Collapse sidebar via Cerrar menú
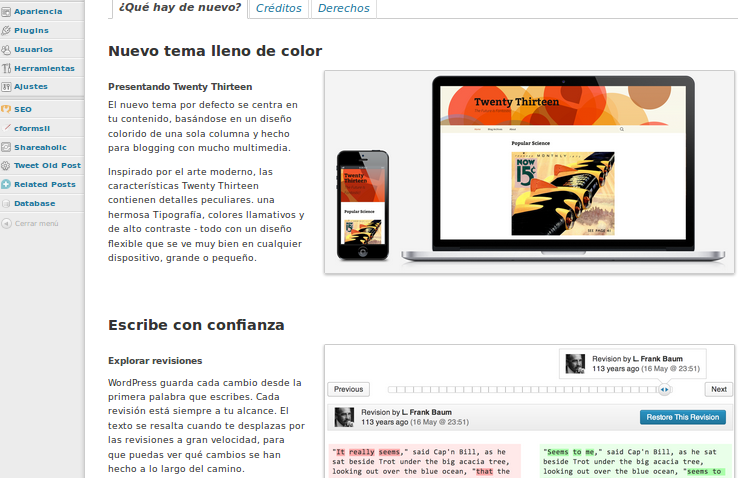This screenshot has width=748, height=478. pyautogui.click(x=36, y=223)
